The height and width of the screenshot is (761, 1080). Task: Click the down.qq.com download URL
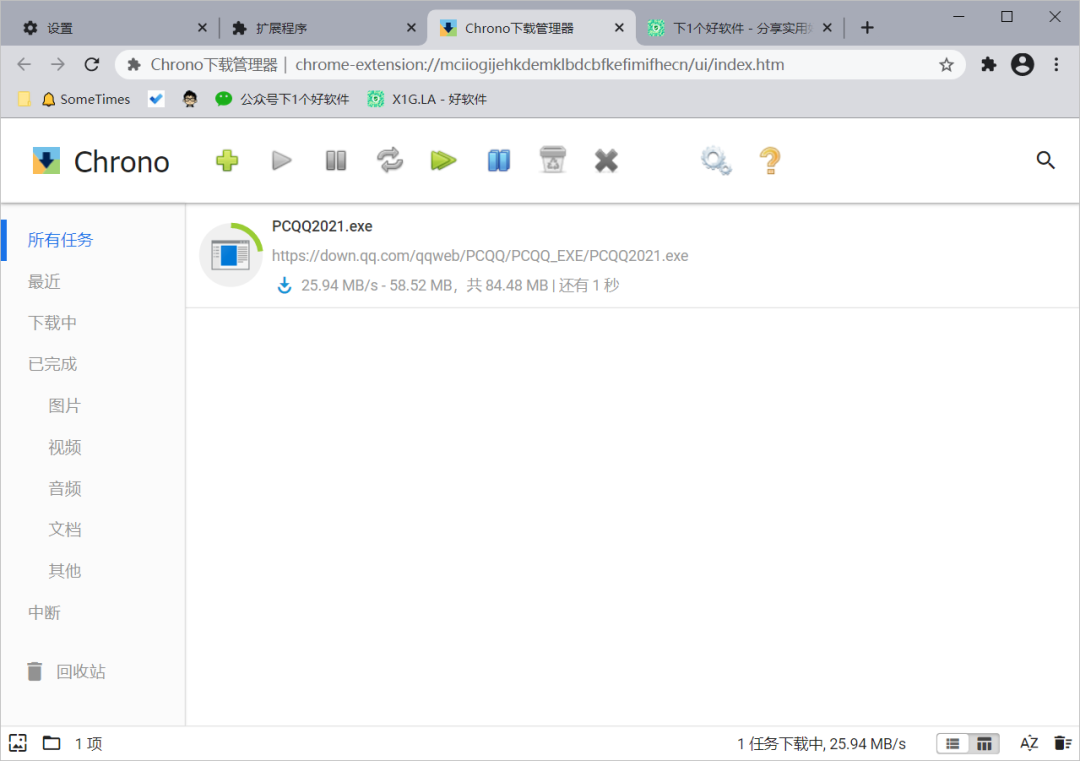[480, 256]
